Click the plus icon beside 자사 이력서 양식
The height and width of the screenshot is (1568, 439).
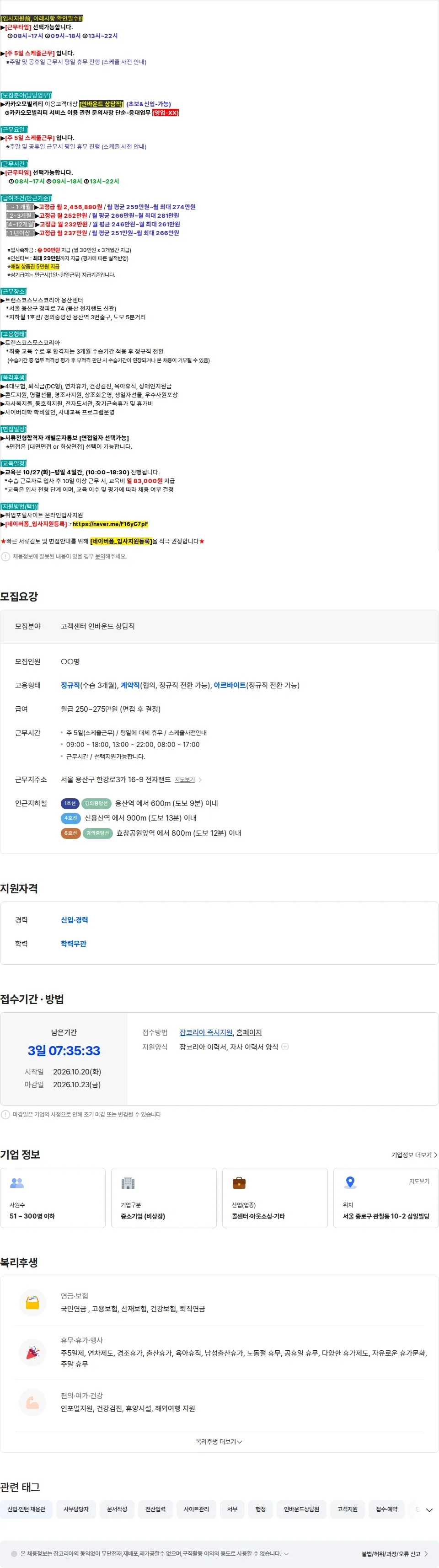284,1047
